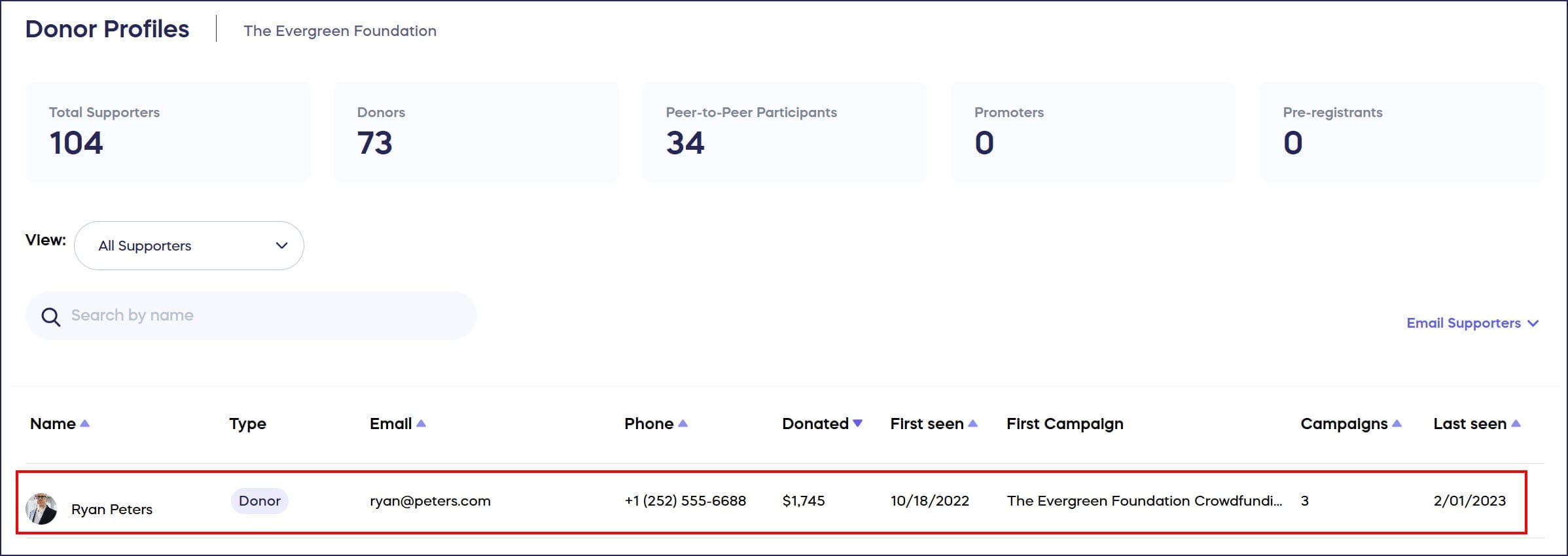Open the Total Supporters card

pyautogui.click(x=168, y=132)
